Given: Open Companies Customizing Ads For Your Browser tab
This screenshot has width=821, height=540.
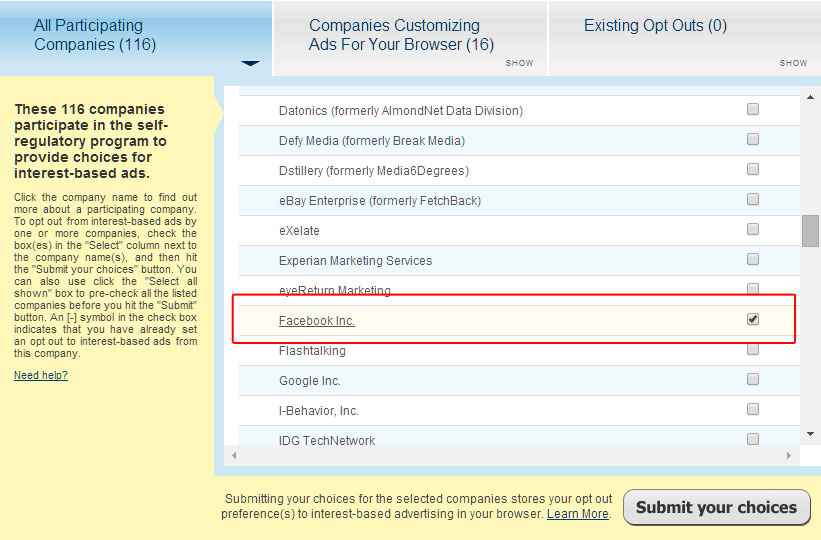Looking at the screenshot, I should (410, 38).
